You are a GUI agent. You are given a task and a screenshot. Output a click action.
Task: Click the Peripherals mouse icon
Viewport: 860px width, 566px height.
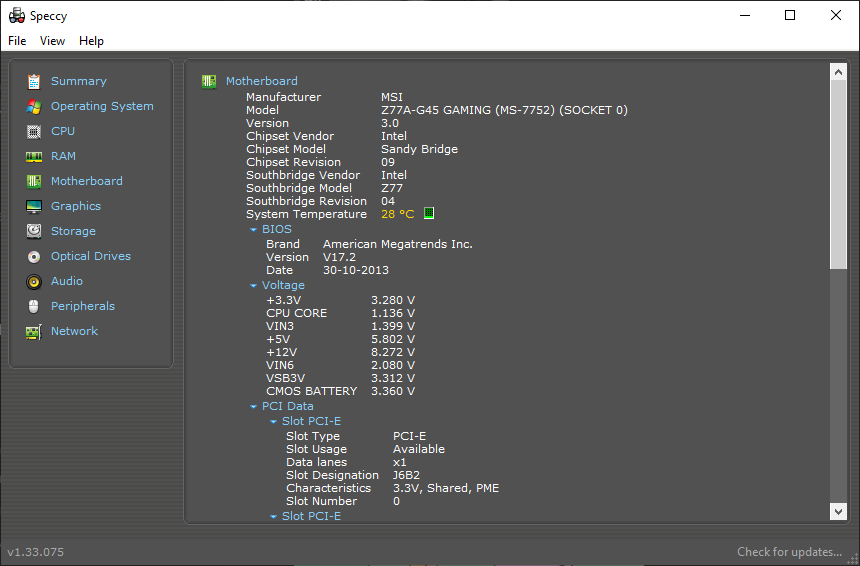tap(34, 307)
